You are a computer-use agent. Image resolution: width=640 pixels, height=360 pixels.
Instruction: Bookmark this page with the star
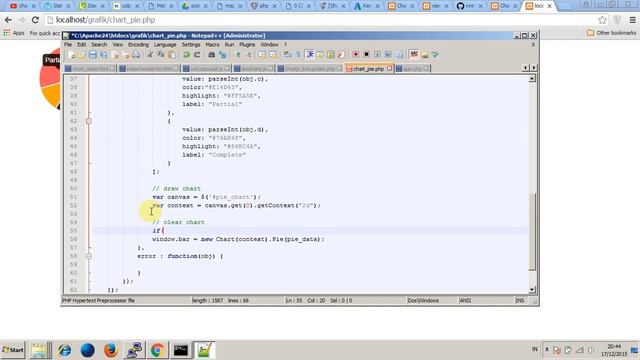(602, 20)
